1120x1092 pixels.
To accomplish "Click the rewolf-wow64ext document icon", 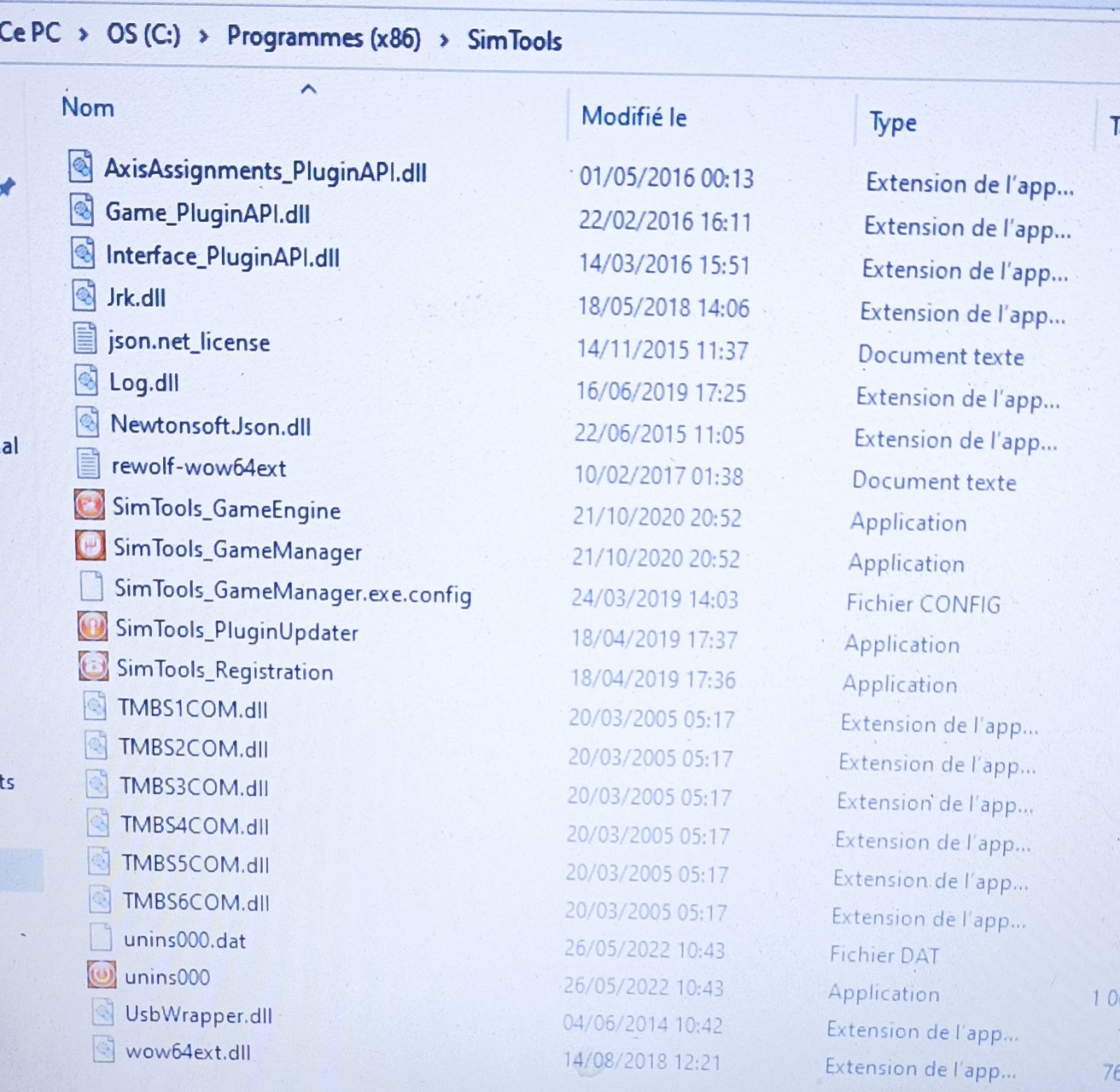I will pos(88,464).
